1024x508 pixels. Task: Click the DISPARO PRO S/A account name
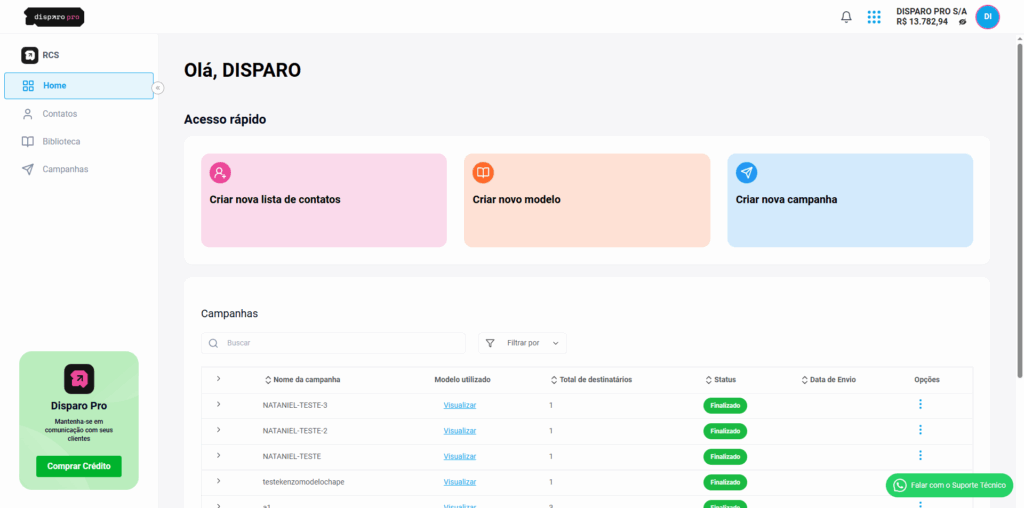pyautogui.click(x=931, y=11)
